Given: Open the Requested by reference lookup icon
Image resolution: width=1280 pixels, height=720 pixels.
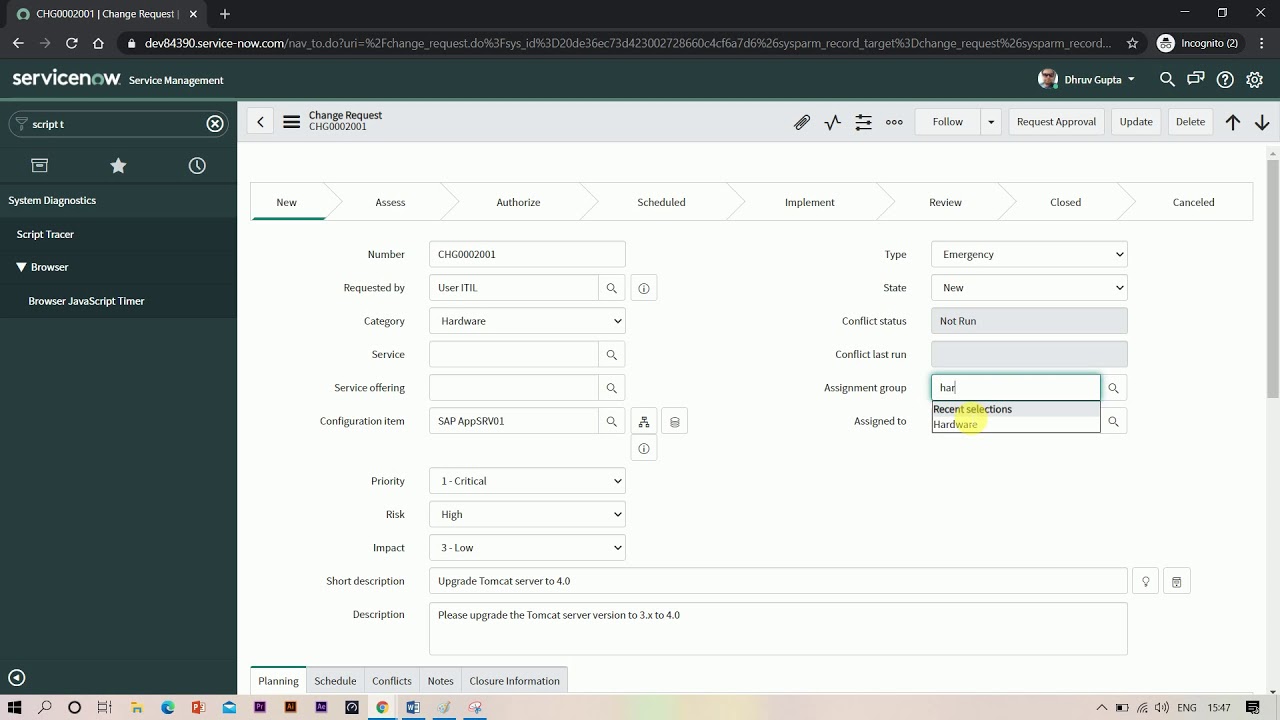Looking at the screenshot, I should click(611, 287).
